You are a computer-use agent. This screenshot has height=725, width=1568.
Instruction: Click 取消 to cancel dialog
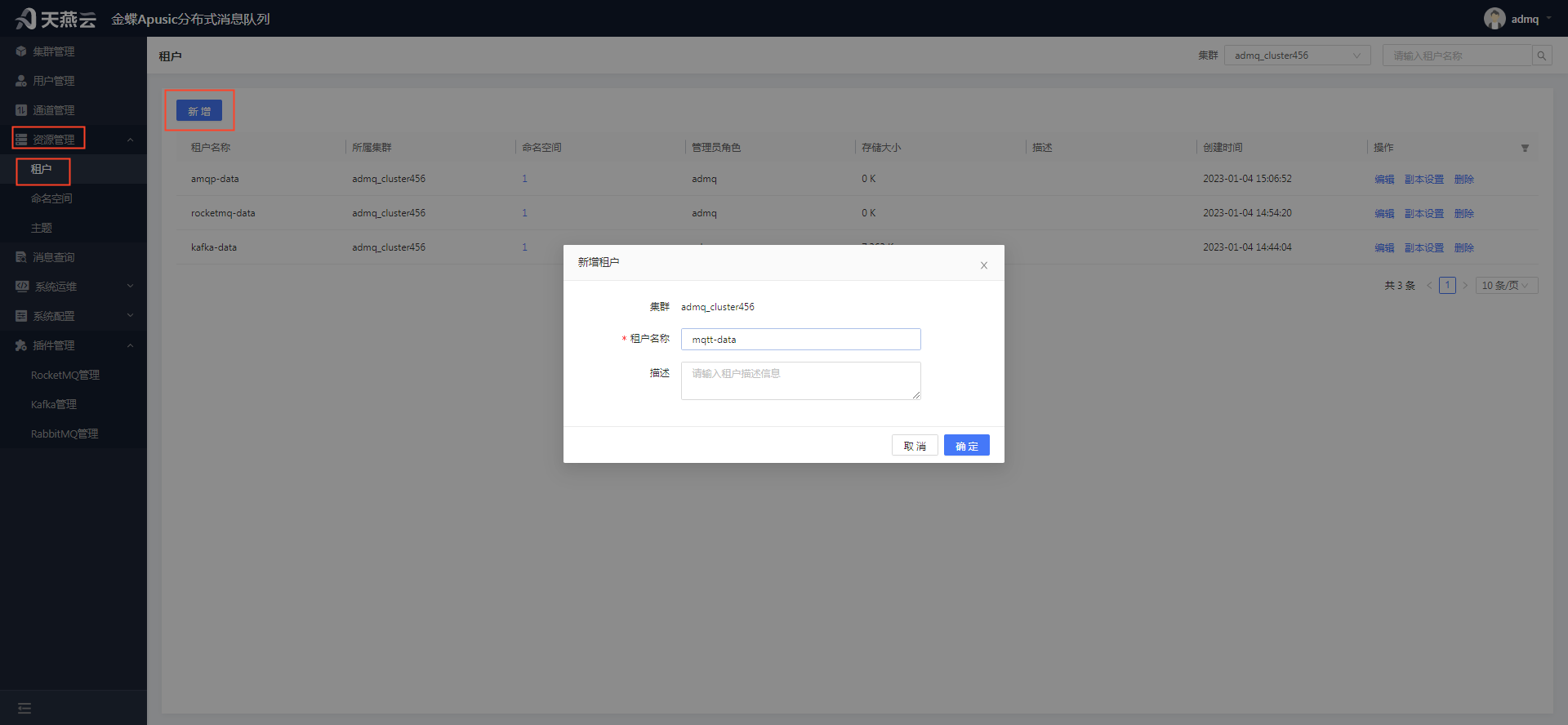click(915, 445)
